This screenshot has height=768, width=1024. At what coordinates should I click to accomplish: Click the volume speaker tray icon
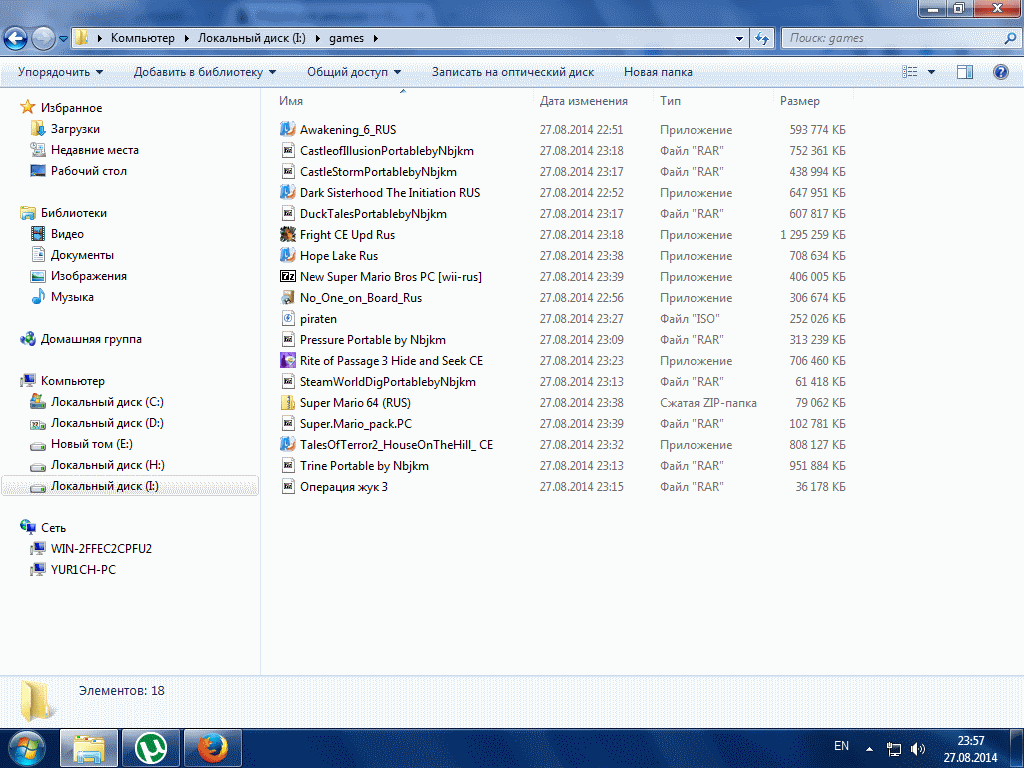(x=918, y=749)
